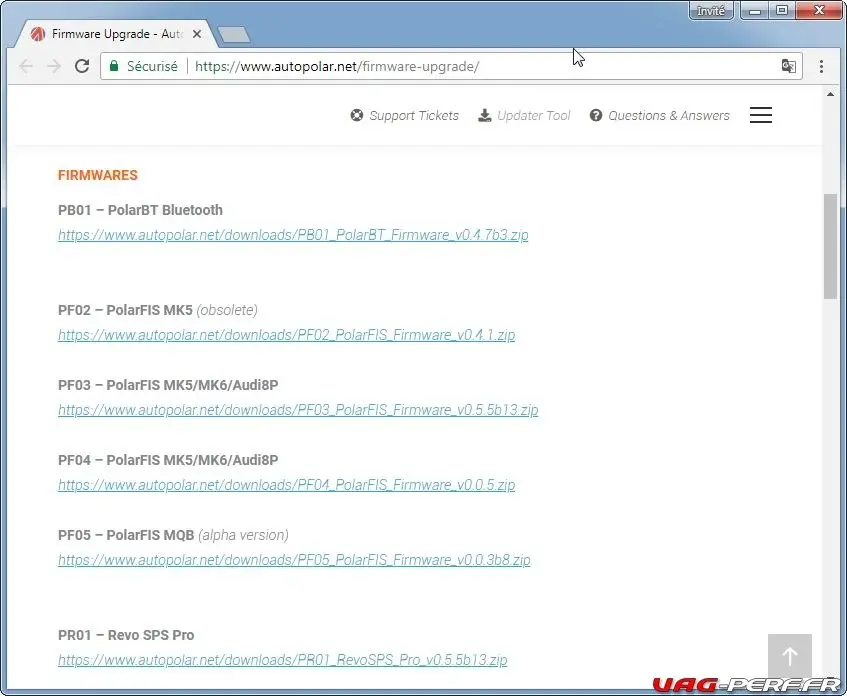
Task: Select the Firmware Upgrade tab
Action: coord(116,34)
